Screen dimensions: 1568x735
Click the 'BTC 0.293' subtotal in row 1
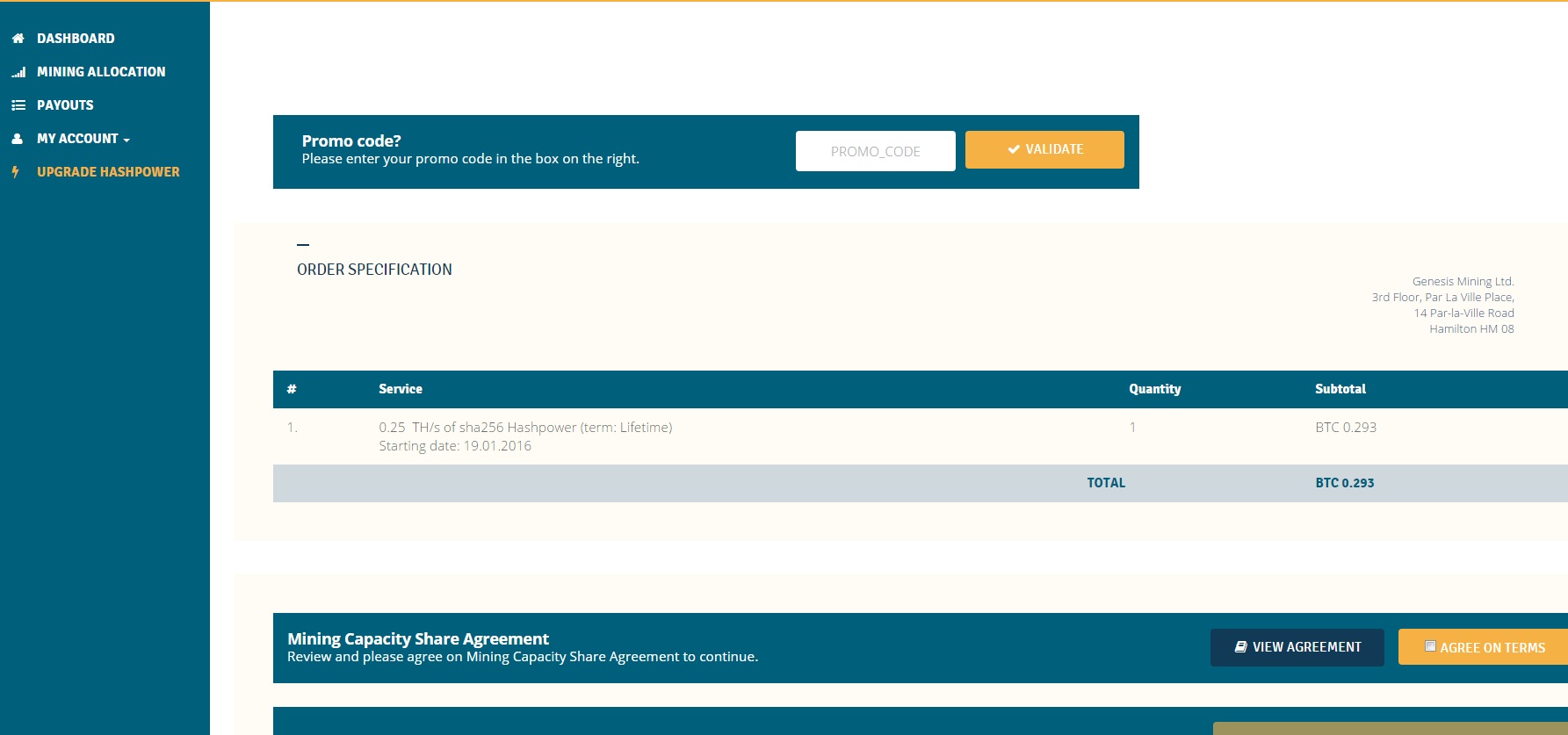pos(1346,428)
